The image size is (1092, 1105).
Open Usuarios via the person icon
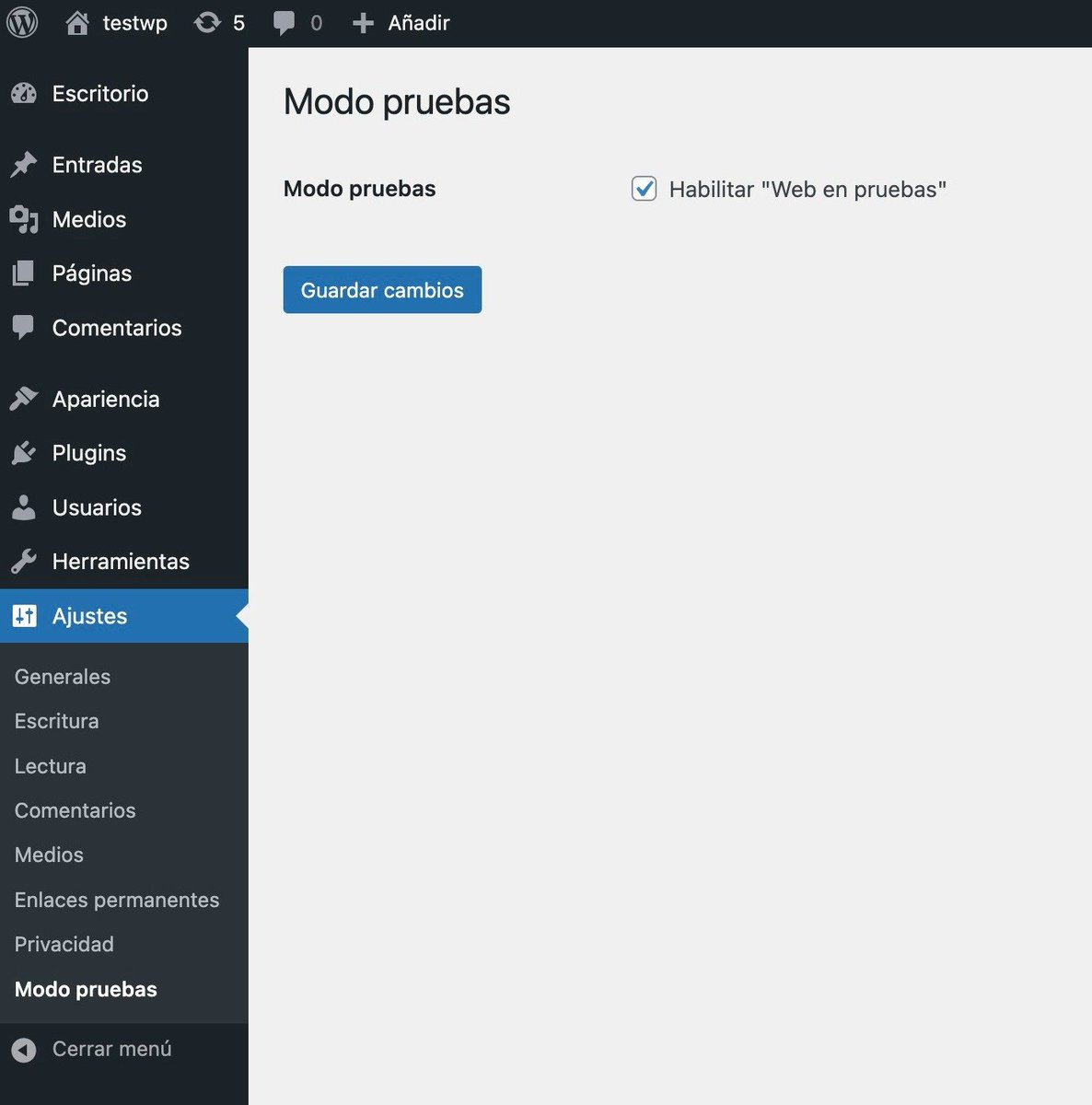22,507
